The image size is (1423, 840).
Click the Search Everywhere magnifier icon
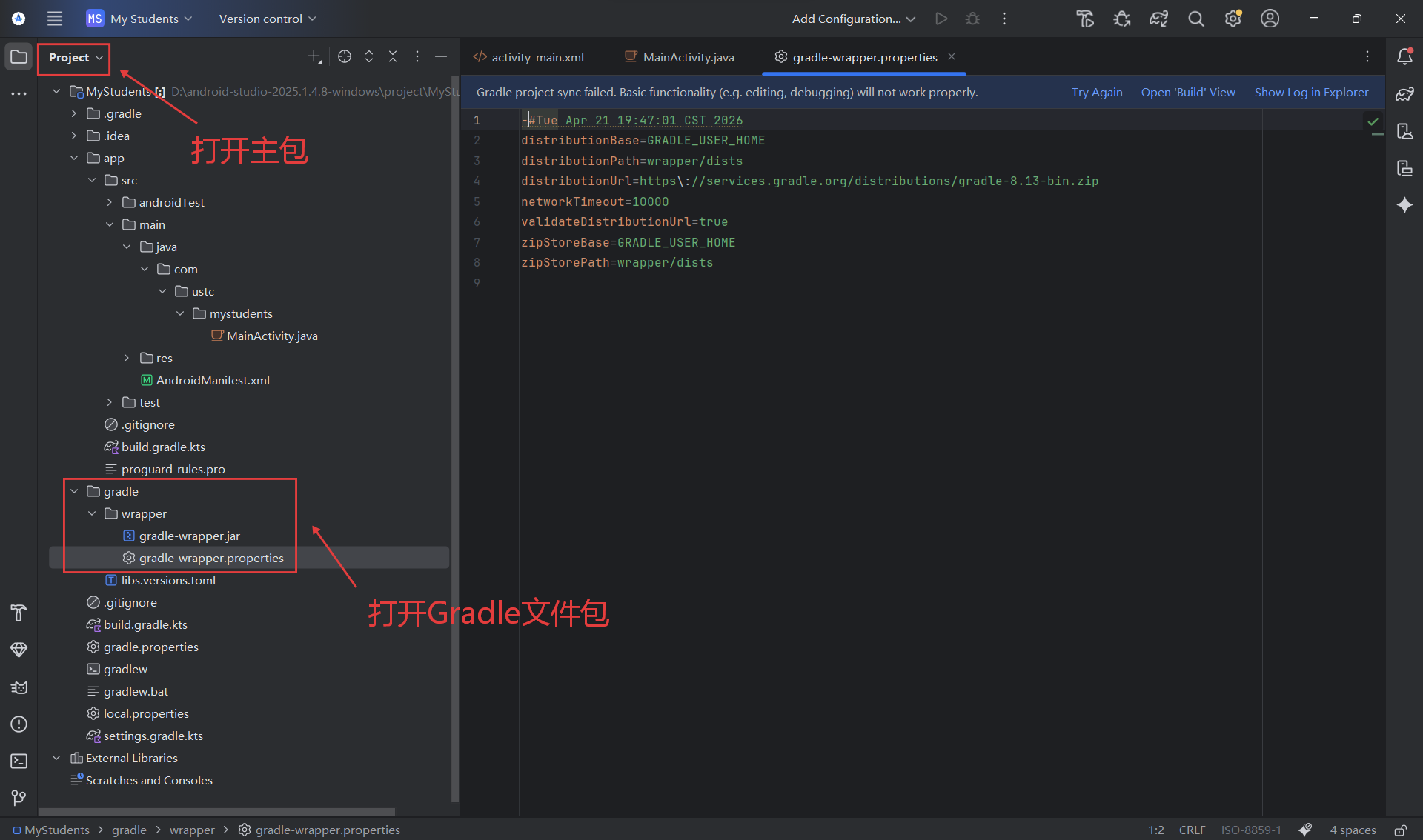[x=1195, y=19]
